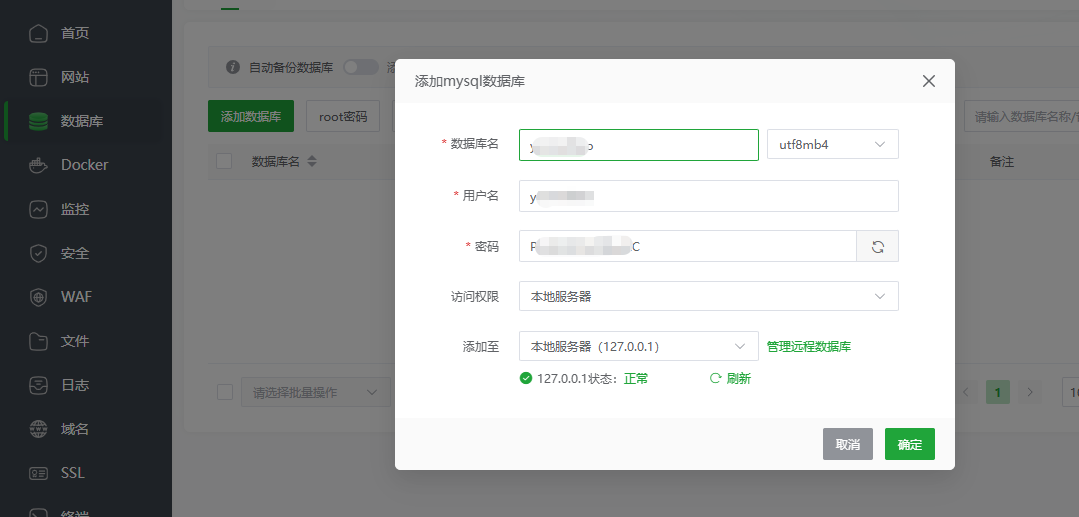Open the utf8mb4 charset dropdown
The image size is (1079, 517).
(x=833, y=145)
